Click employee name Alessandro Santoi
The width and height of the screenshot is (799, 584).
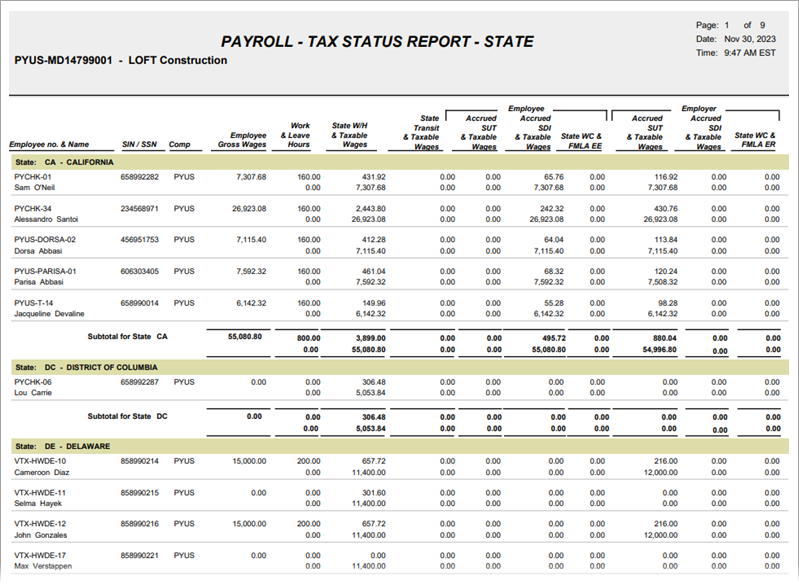point(46,219)
